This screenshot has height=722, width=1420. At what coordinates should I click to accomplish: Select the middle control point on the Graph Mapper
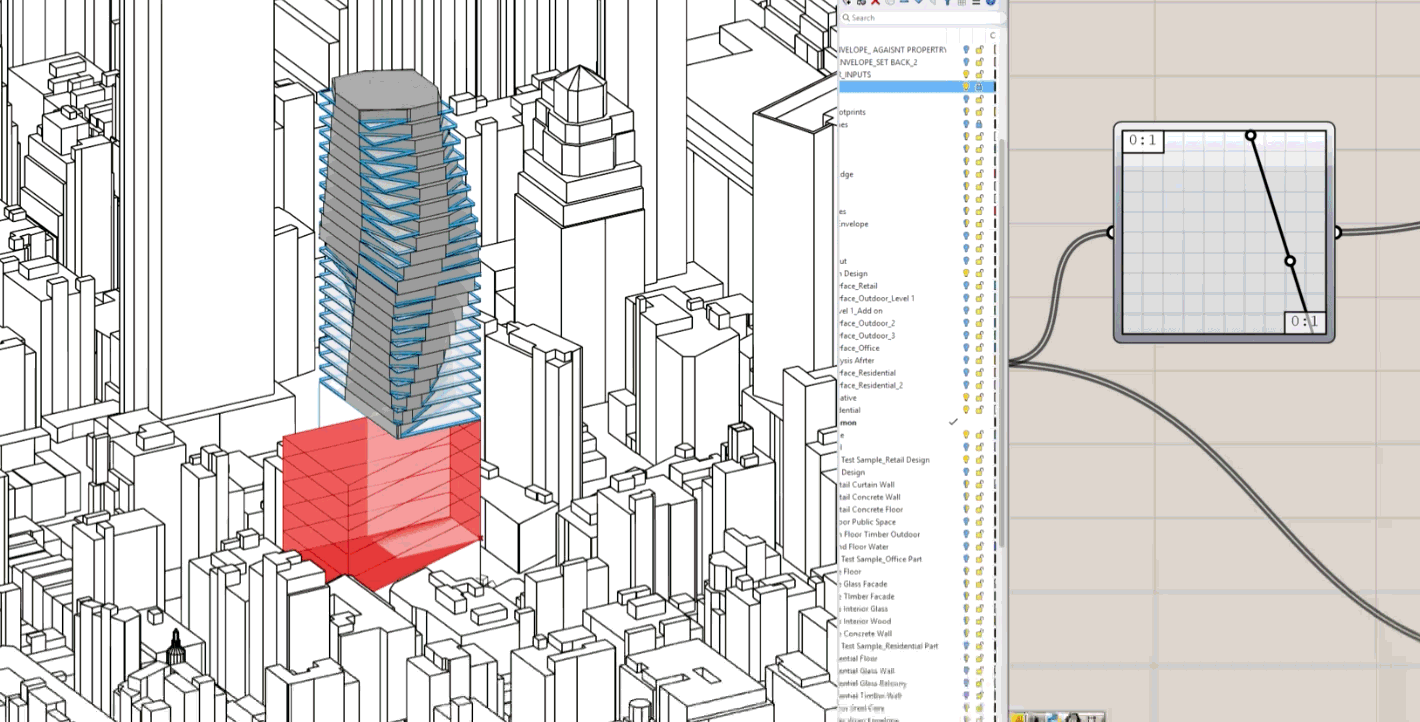(1291, 261)
